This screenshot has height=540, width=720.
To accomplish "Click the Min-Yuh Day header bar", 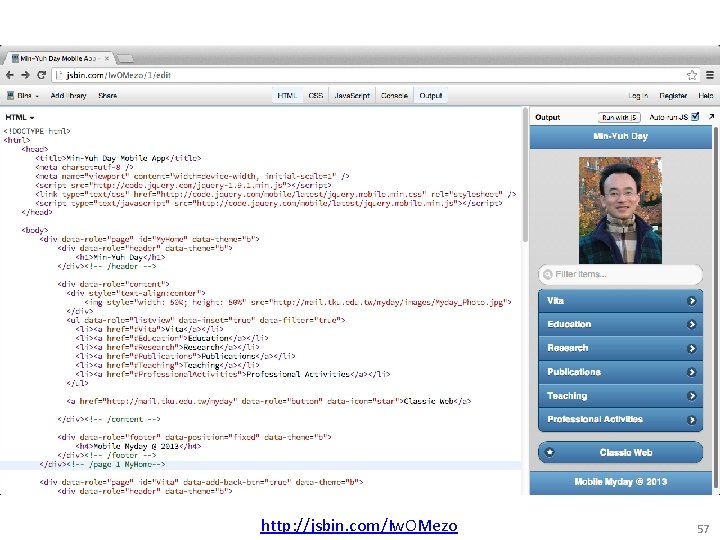I will click(x=620, y=137).
